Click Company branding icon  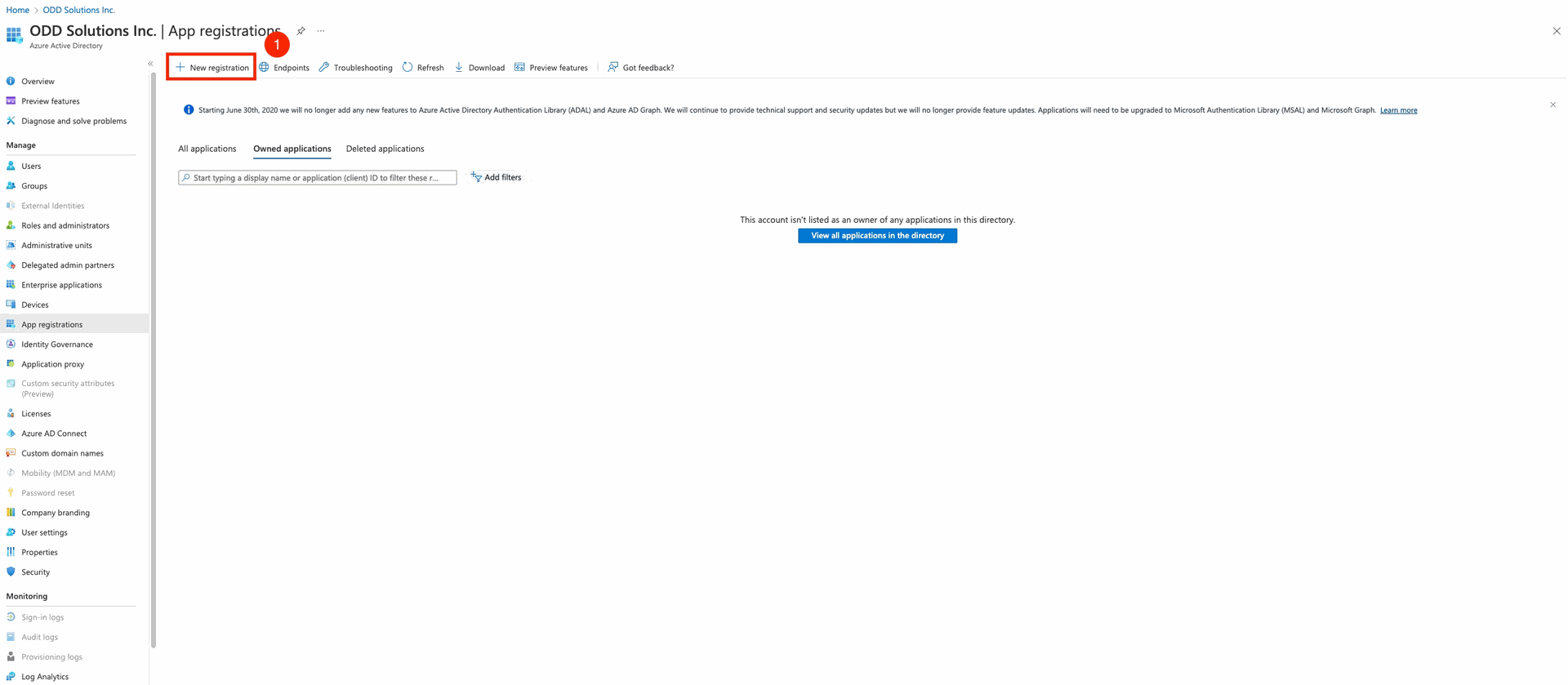pos(11,512)
